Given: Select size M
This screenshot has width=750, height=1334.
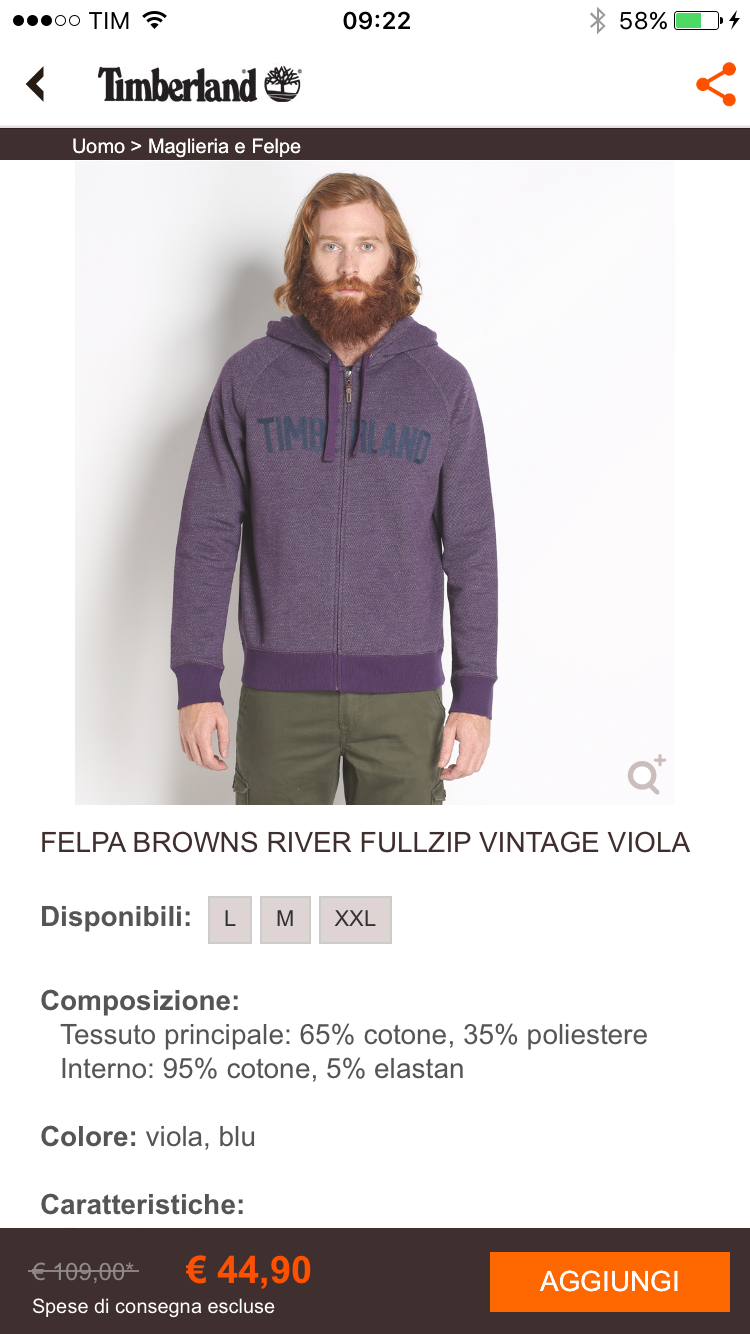Looking at the screenshot, I should (x=285, y=919).
